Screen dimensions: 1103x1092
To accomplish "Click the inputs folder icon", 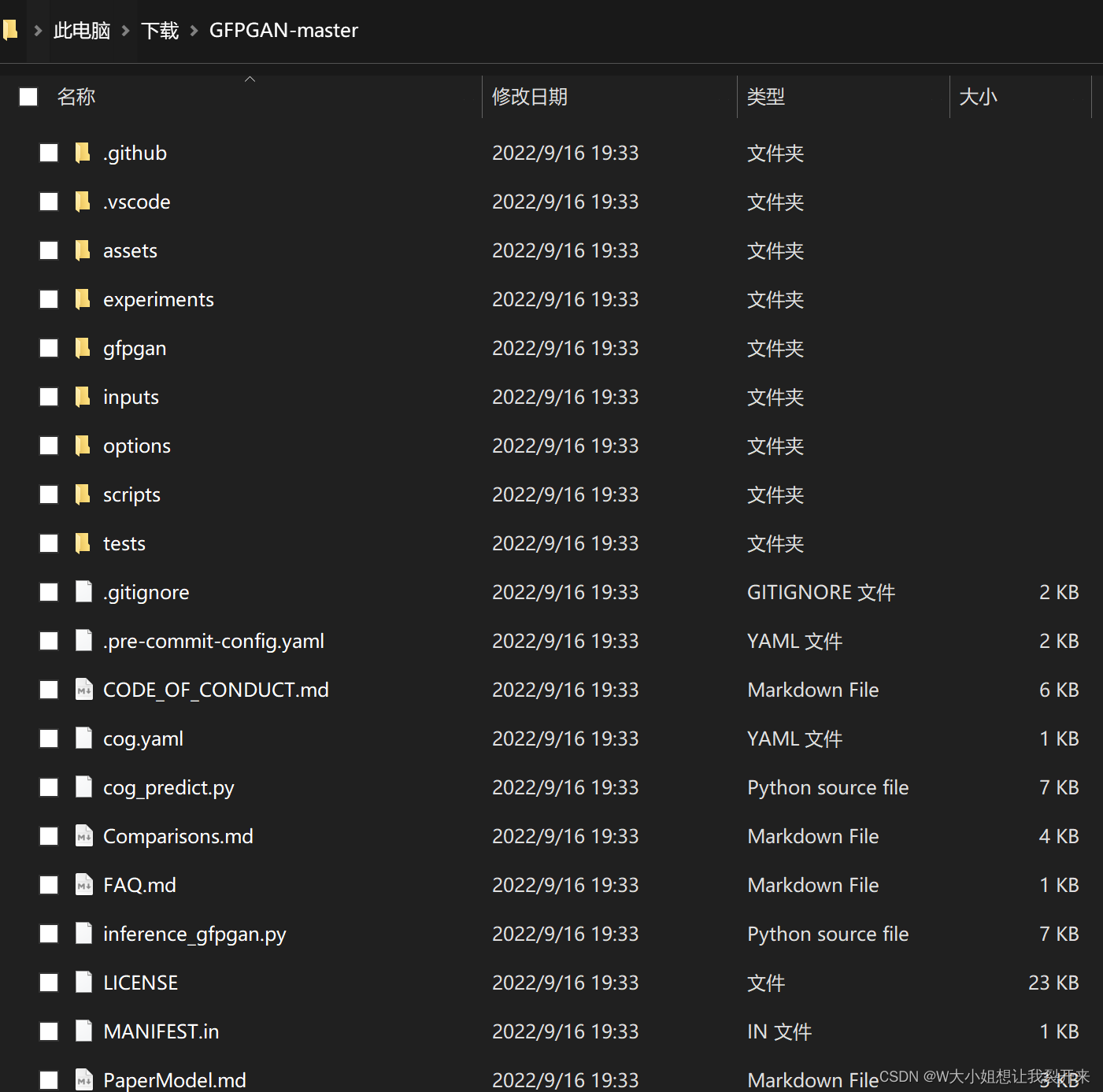I will click(83, 397).
